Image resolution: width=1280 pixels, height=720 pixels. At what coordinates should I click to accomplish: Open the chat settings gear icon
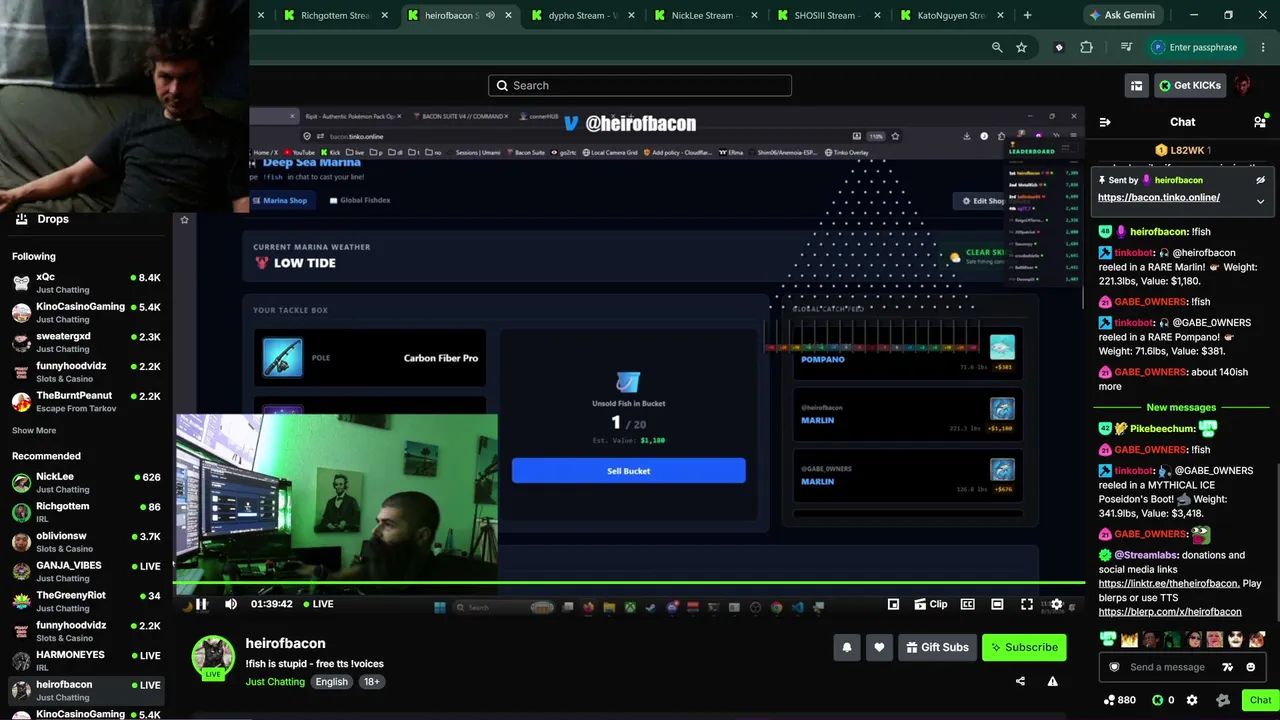tap(1191, 700)
